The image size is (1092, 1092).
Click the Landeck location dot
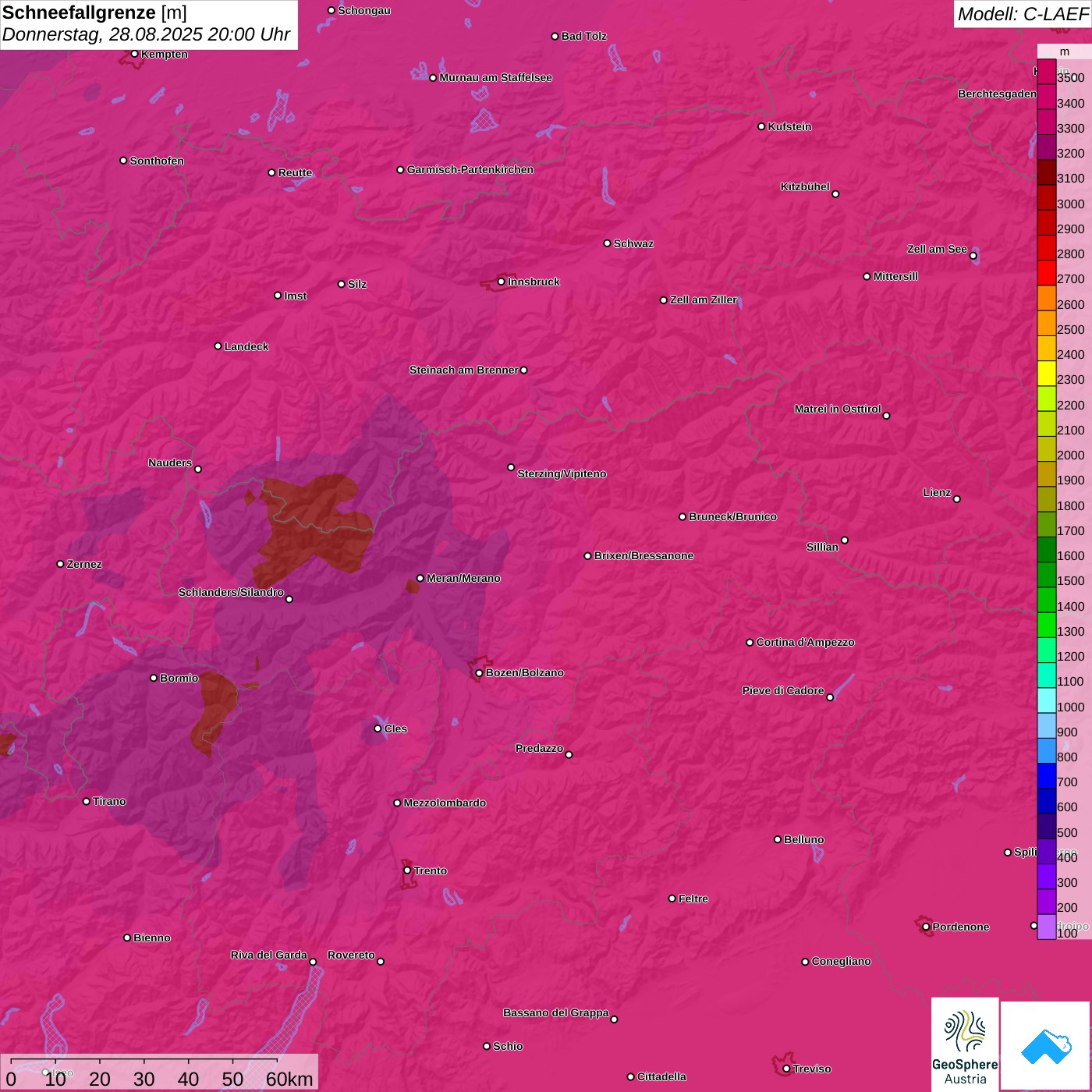pyautogui.click(x=218, y=346)
